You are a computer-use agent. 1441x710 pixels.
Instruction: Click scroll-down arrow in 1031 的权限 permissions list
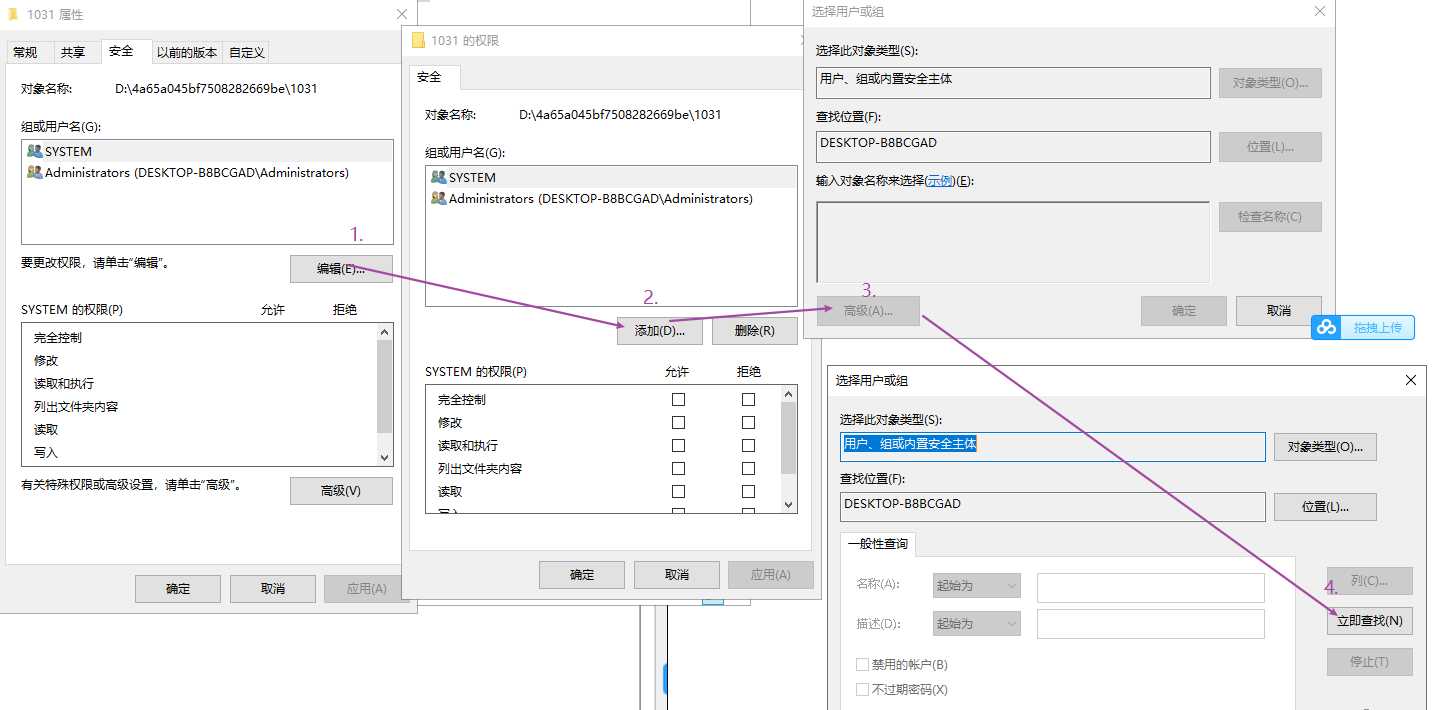788,505
